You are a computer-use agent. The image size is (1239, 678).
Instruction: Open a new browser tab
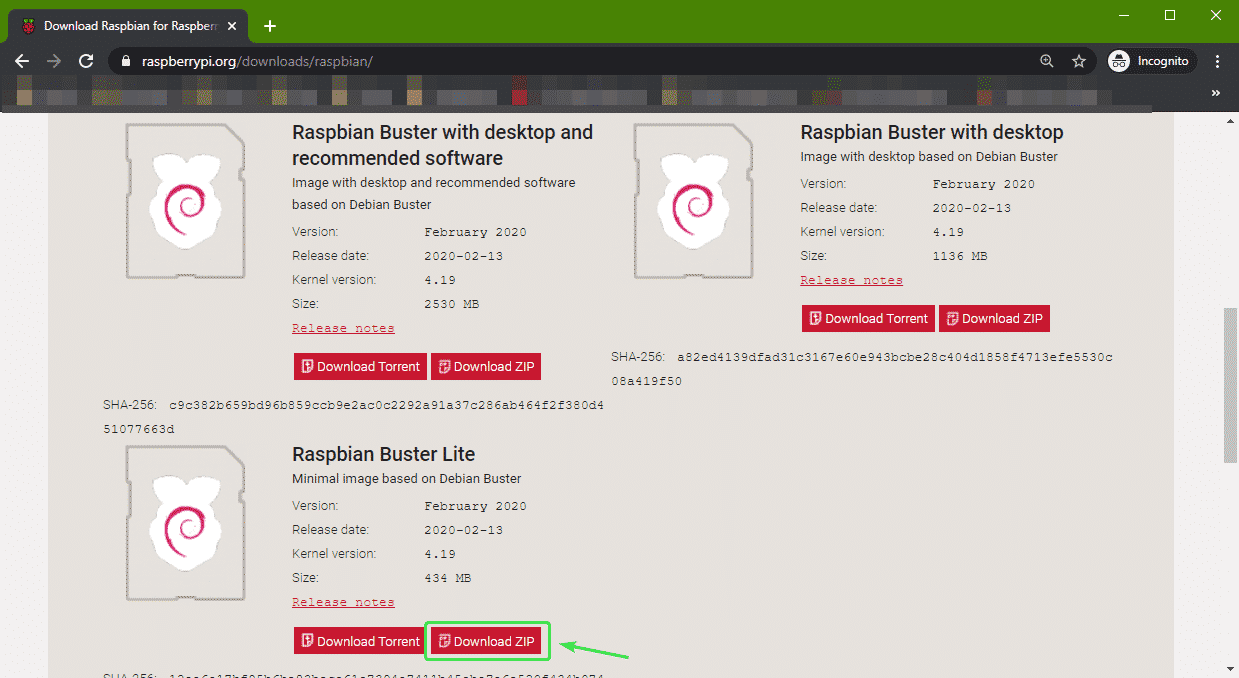pyautogui.click(x=269, y=26)
